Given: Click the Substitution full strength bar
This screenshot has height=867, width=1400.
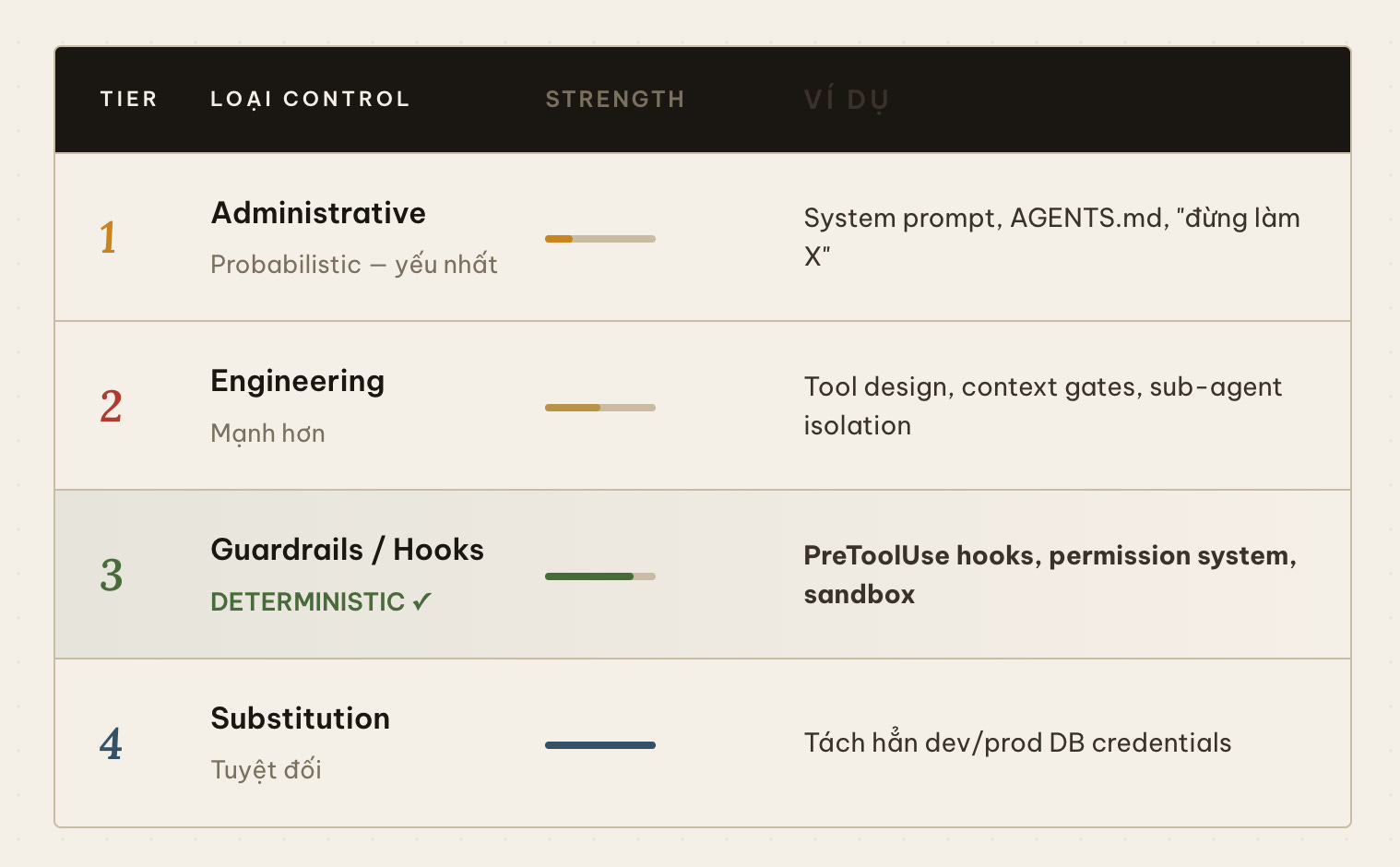Looking at the screenshot, I should (600, 745).
